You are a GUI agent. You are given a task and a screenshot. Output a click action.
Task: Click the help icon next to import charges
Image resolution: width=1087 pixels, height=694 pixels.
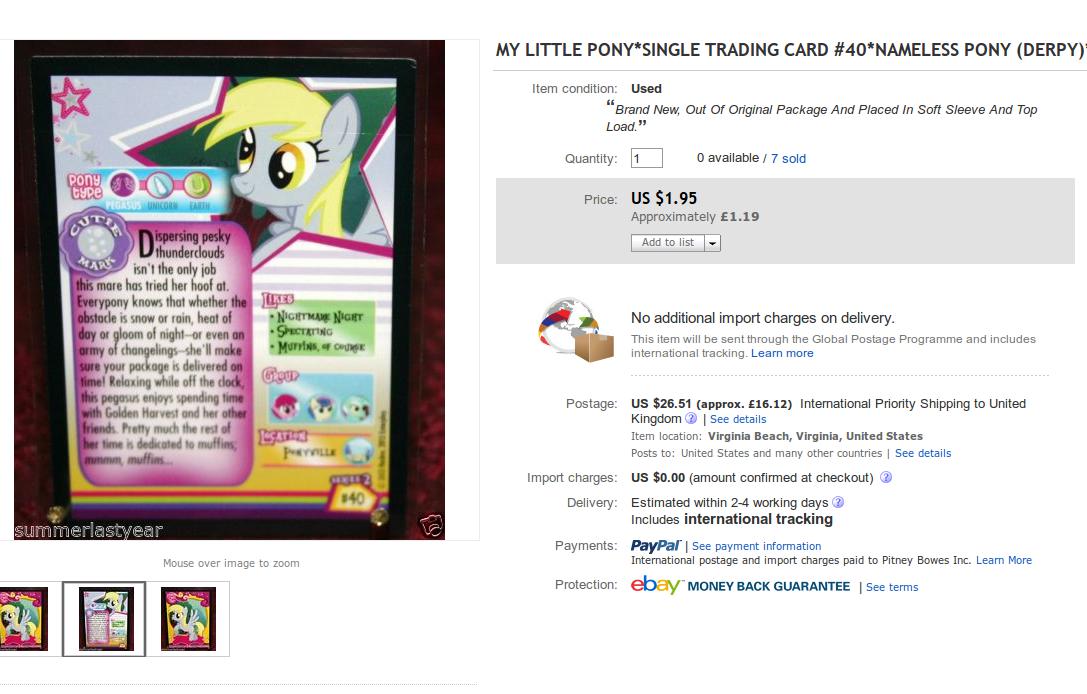click(x=886, y=478)
